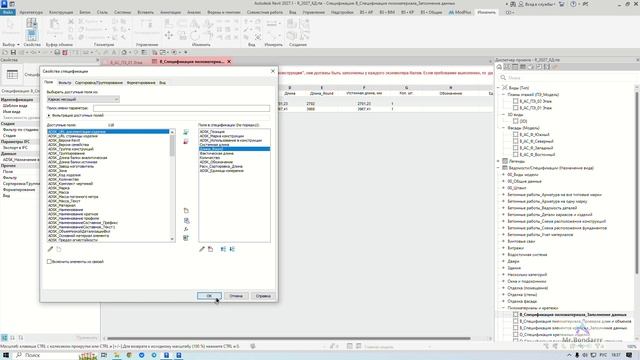Expand the filter available fields disclosure triangle
Screen dimensions: 640x360
[x=49, y=116]
